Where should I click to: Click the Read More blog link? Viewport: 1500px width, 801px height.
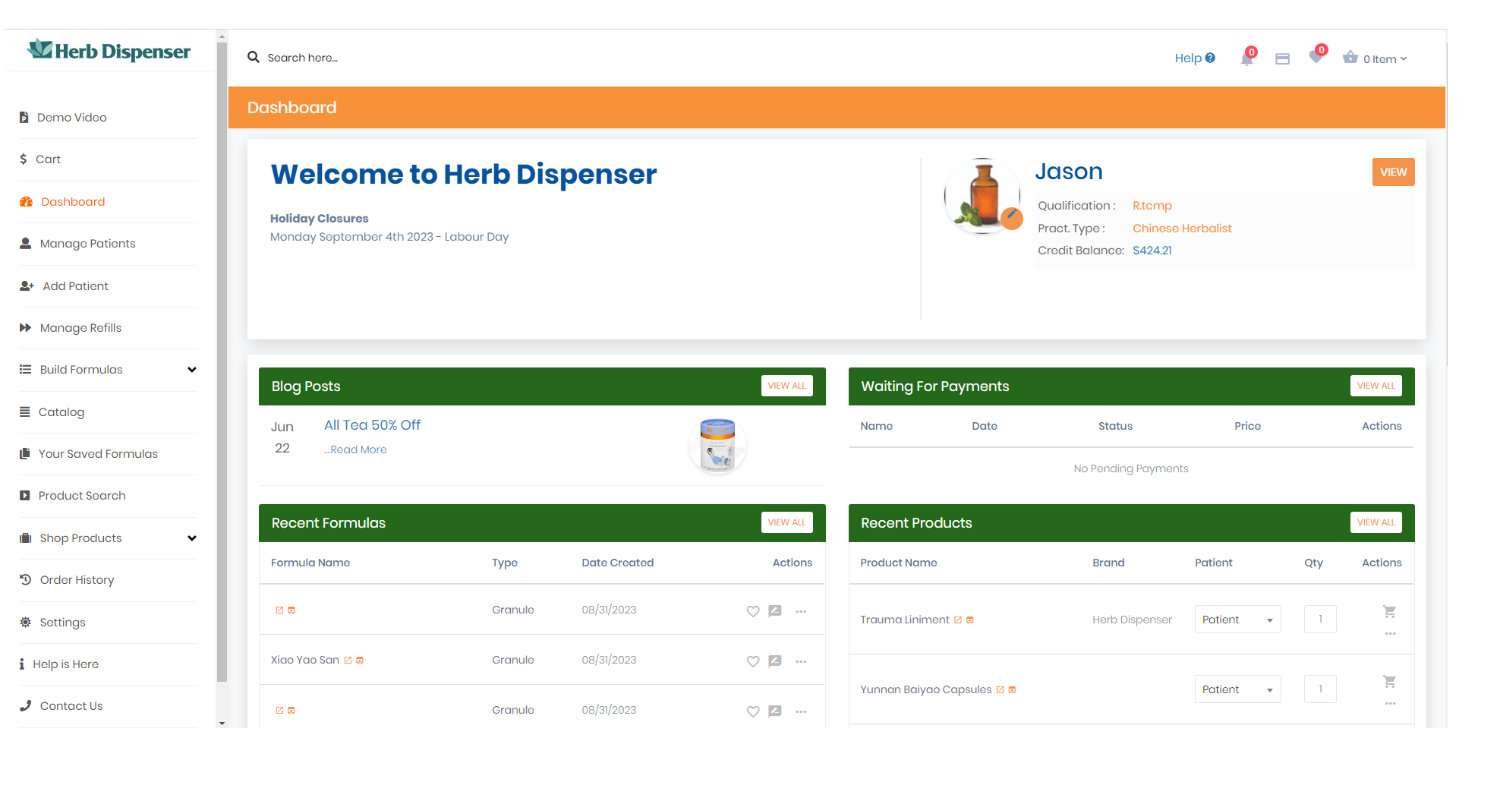click(x=355, y=449)
